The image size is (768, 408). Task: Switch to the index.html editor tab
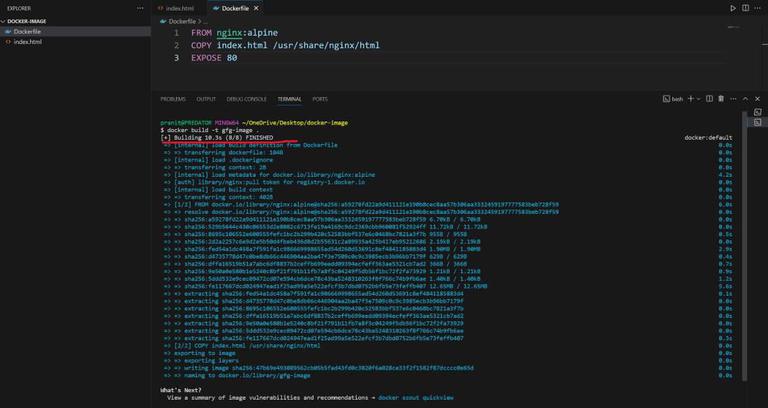(x=179, y=8)
